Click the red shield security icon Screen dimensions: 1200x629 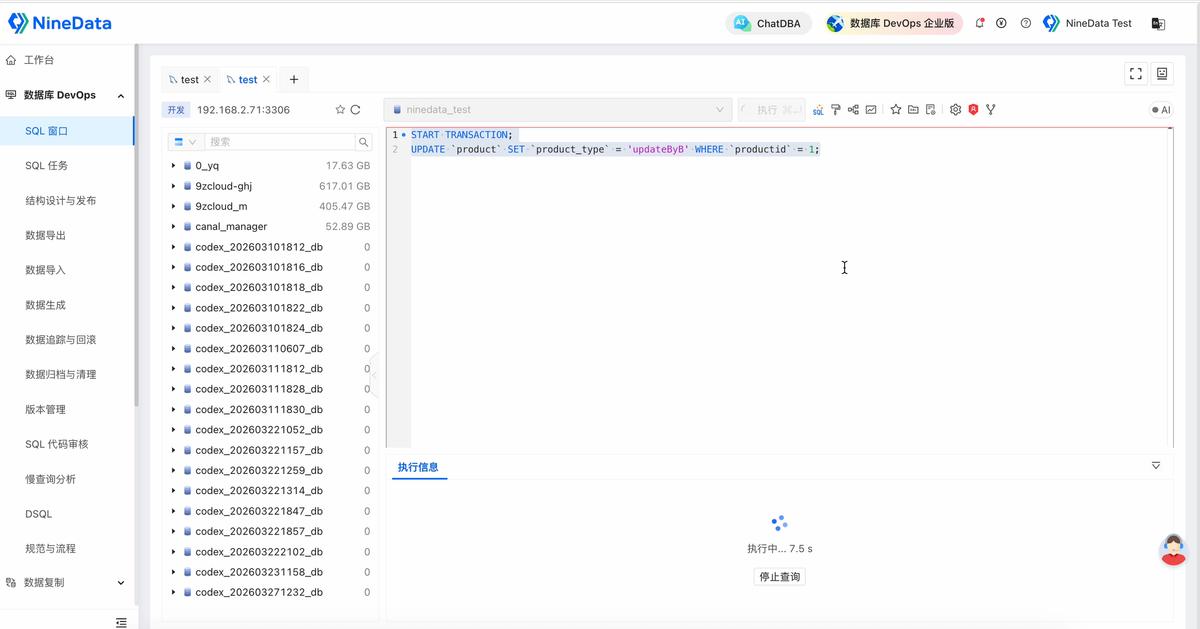(973, 110)
